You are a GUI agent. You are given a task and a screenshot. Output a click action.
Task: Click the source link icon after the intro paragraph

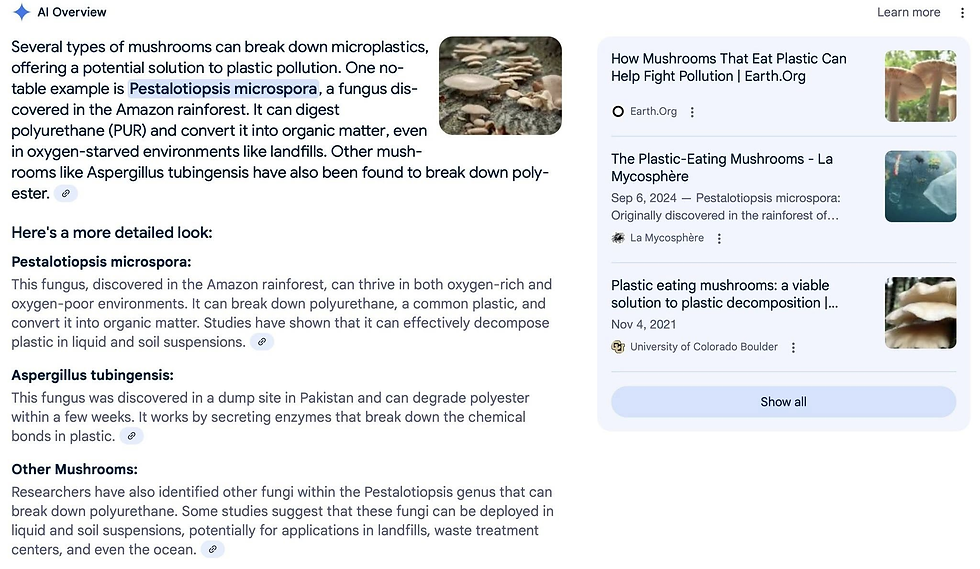(66, 194)
